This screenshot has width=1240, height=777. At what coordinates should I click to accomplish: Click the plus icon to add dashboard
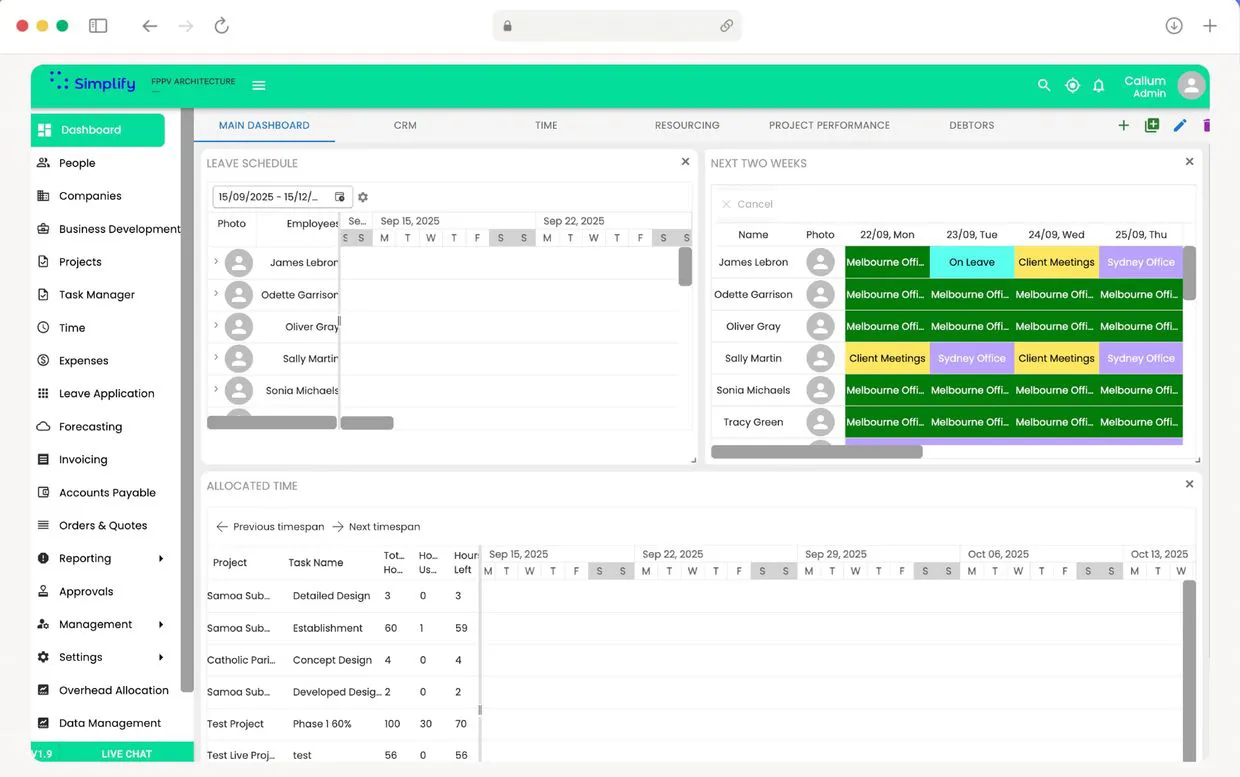point(1123,125)
